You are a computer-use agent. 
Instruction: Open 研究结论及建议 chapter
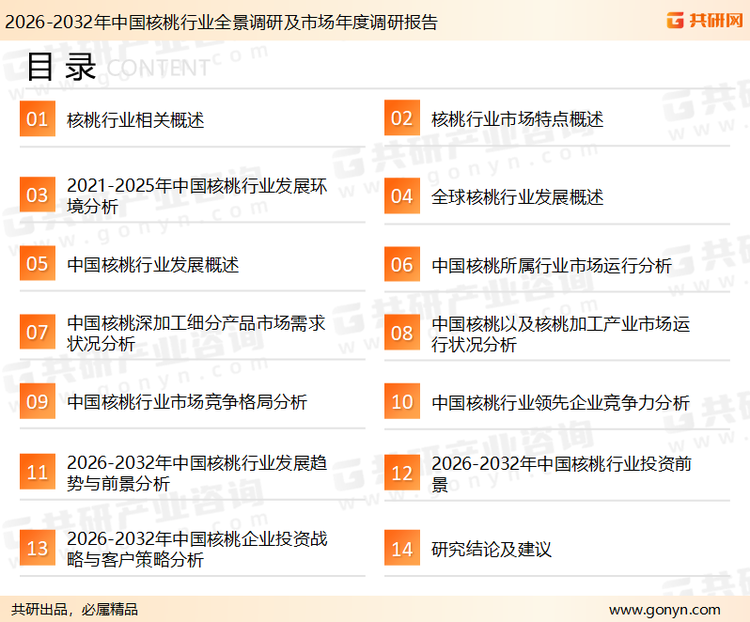point(491,549)
